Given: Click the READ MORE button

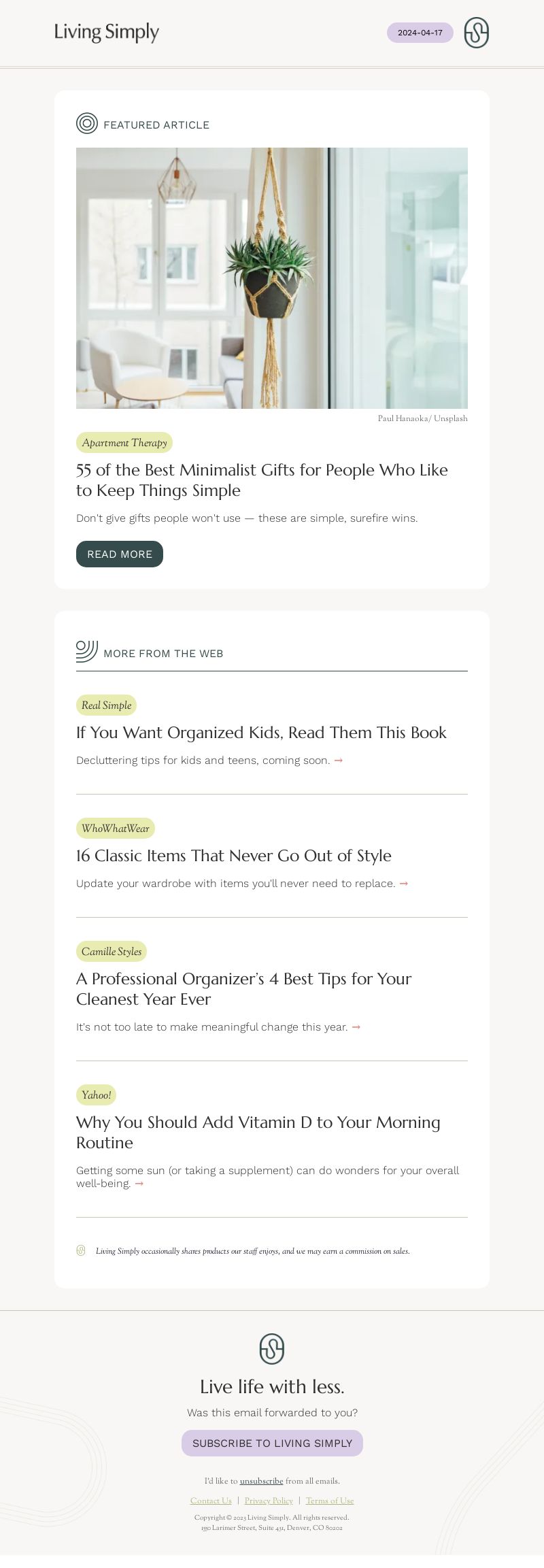Looking at the screenshot, I should tap(120, 554).
